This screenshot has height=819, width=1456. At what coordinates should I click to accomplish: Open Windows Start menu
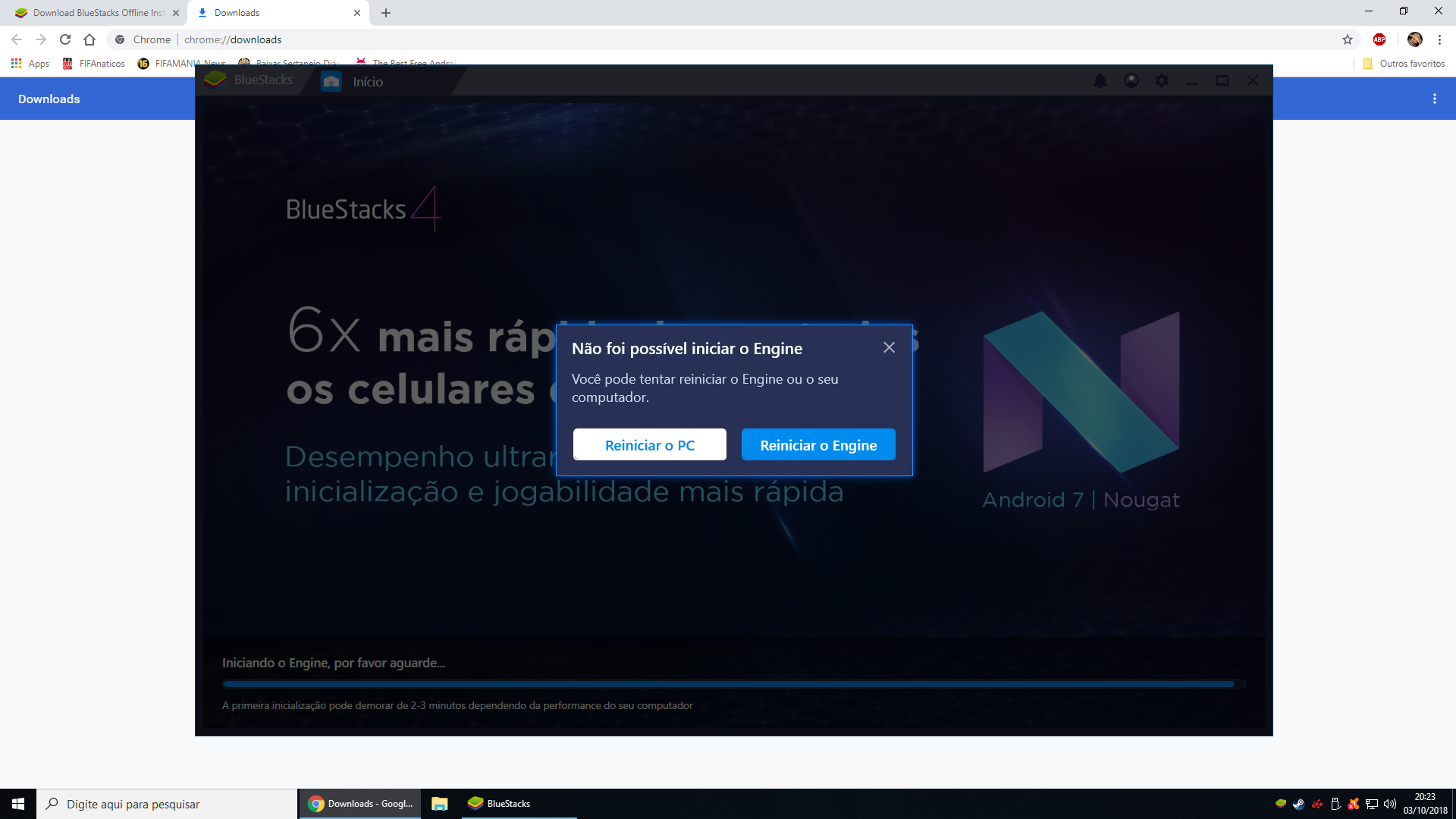coord(18,804)
